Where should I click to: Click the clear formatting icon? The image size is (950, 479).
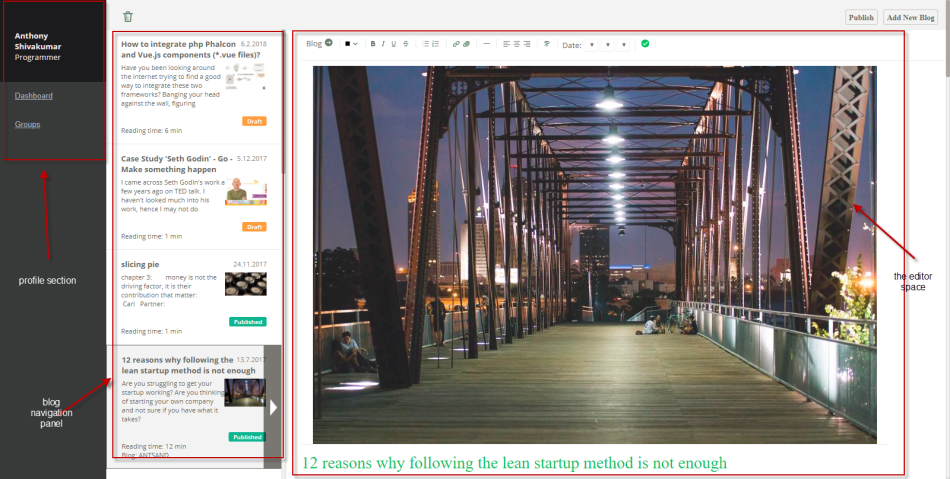pyautogui.click(x=546, y=44)
